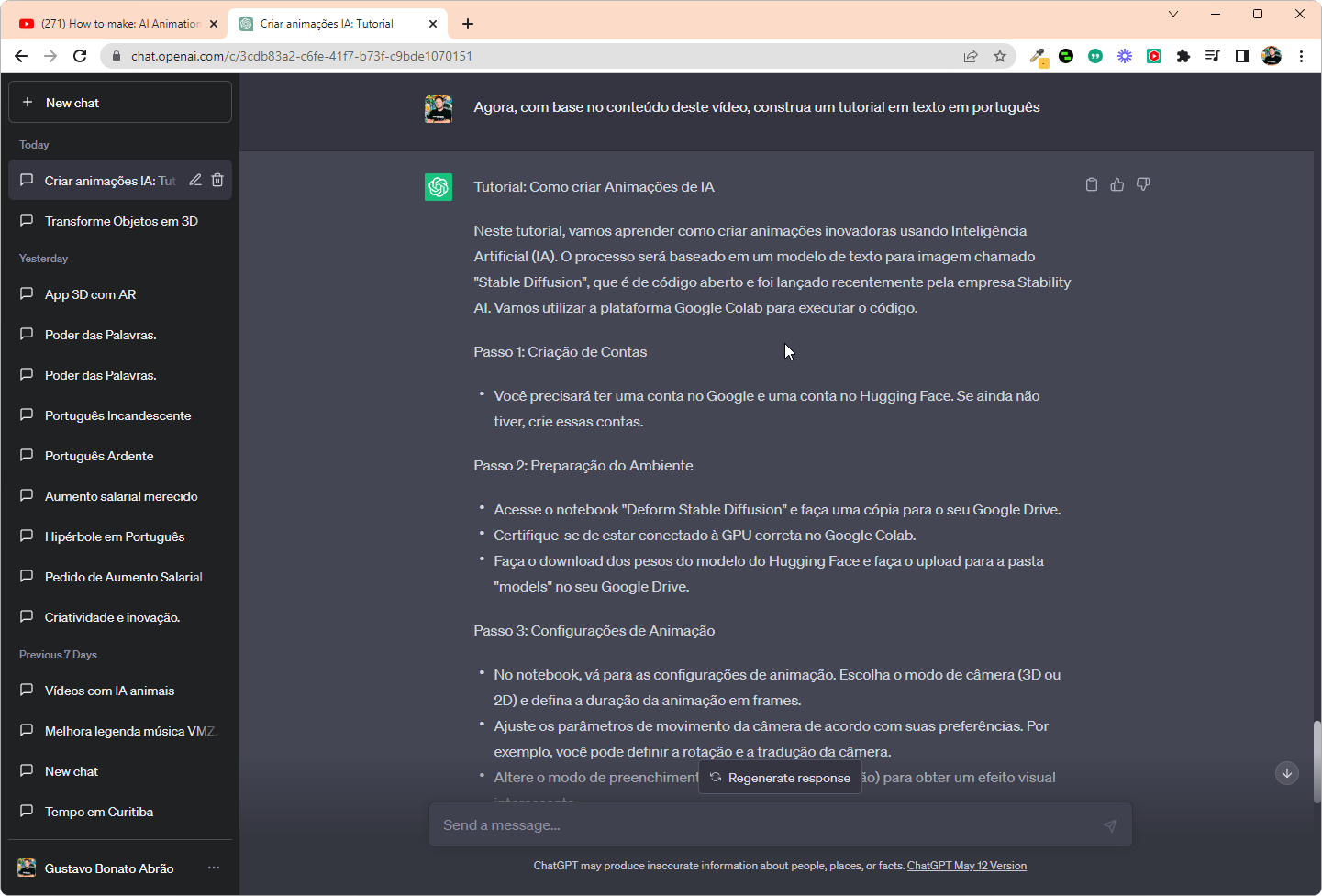The image size is (1322, 896).
Task: Open the Transforme Objetos em 3D chat
Action: 120,221
